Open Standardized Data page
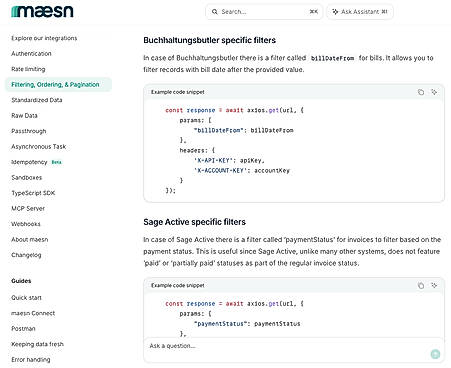Viewport: 451px width, 368px height. pos(37,100)
